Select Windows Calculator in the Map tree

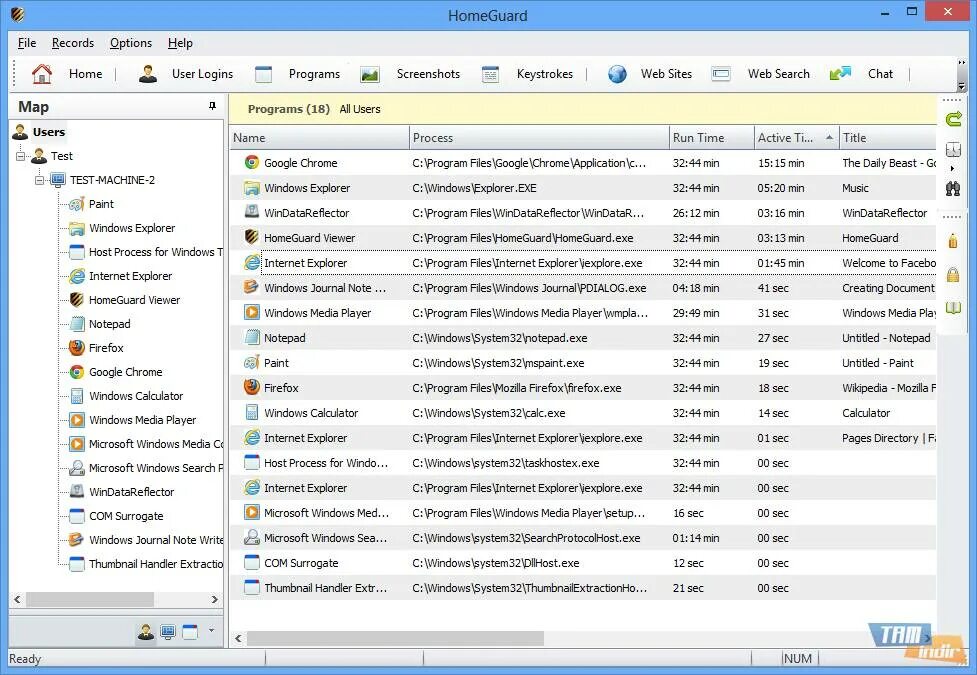[x=126, y=396]
